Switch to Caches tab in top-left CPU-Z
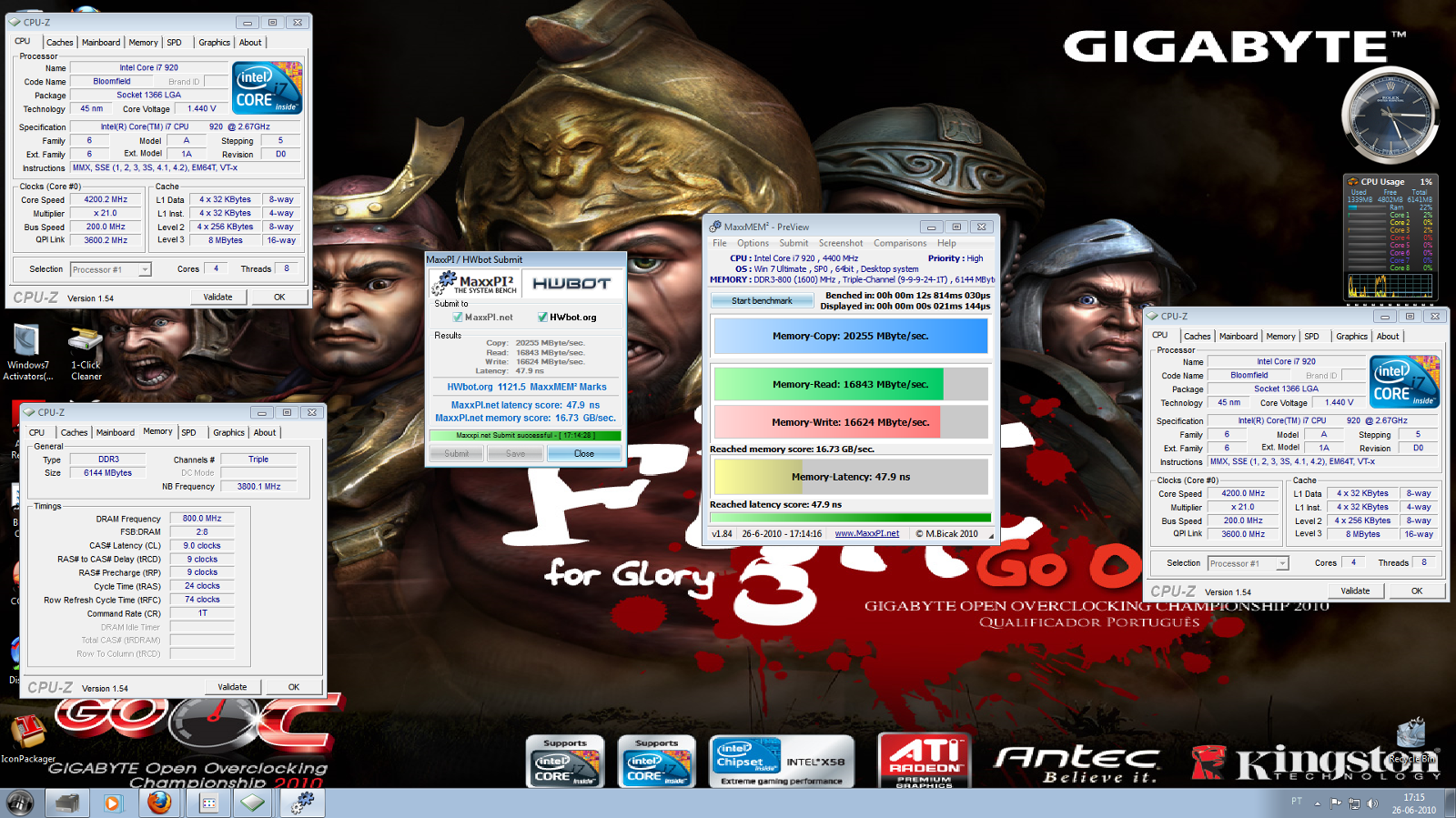The width and height of the screenshot is (1456, 818). (59, 43)
